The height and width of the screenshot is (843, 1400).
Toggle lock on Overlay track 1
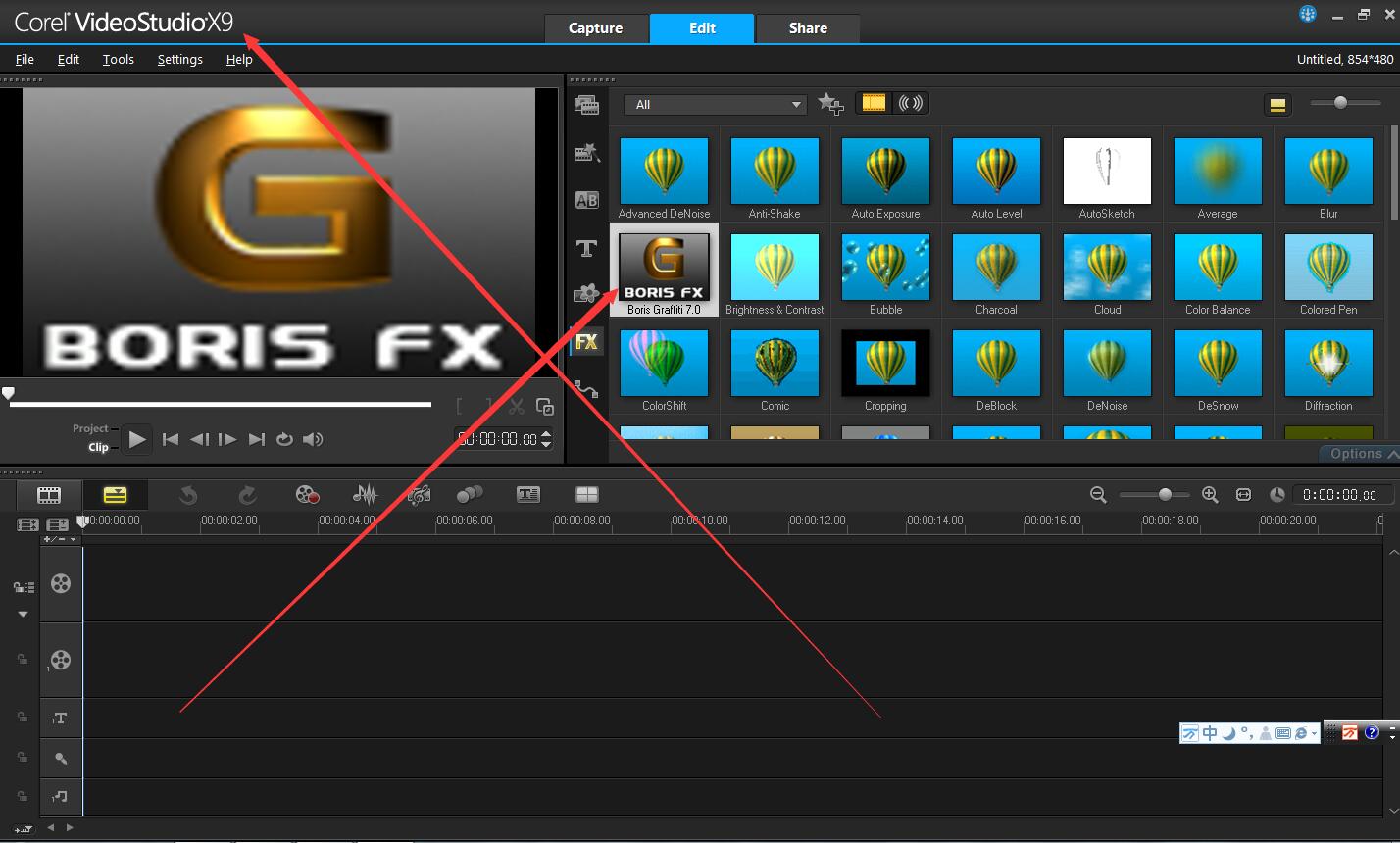[x=22, y=660]
